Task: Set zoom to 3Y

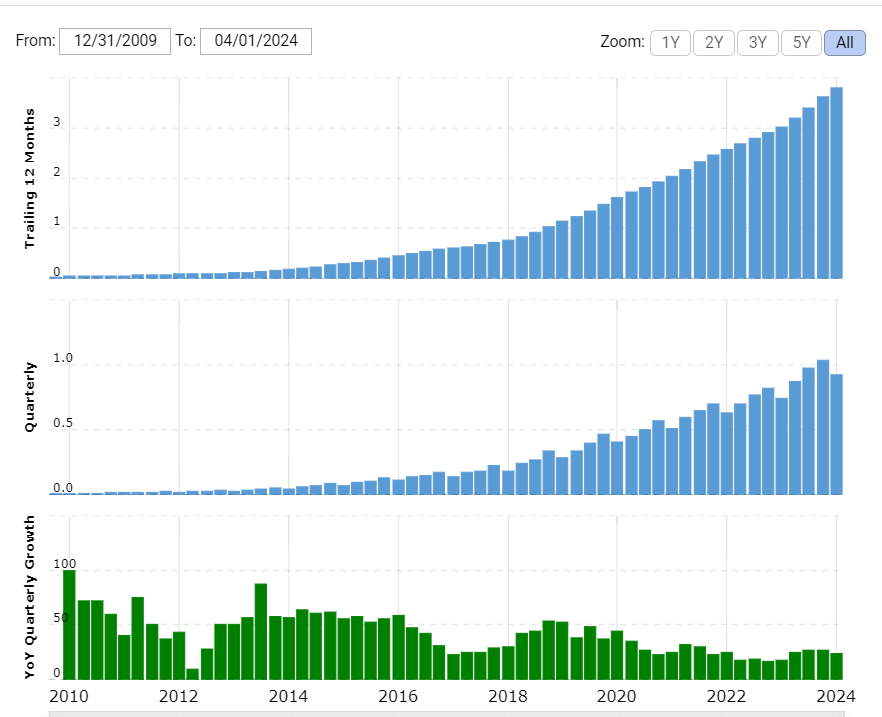Action: [758, 43]
